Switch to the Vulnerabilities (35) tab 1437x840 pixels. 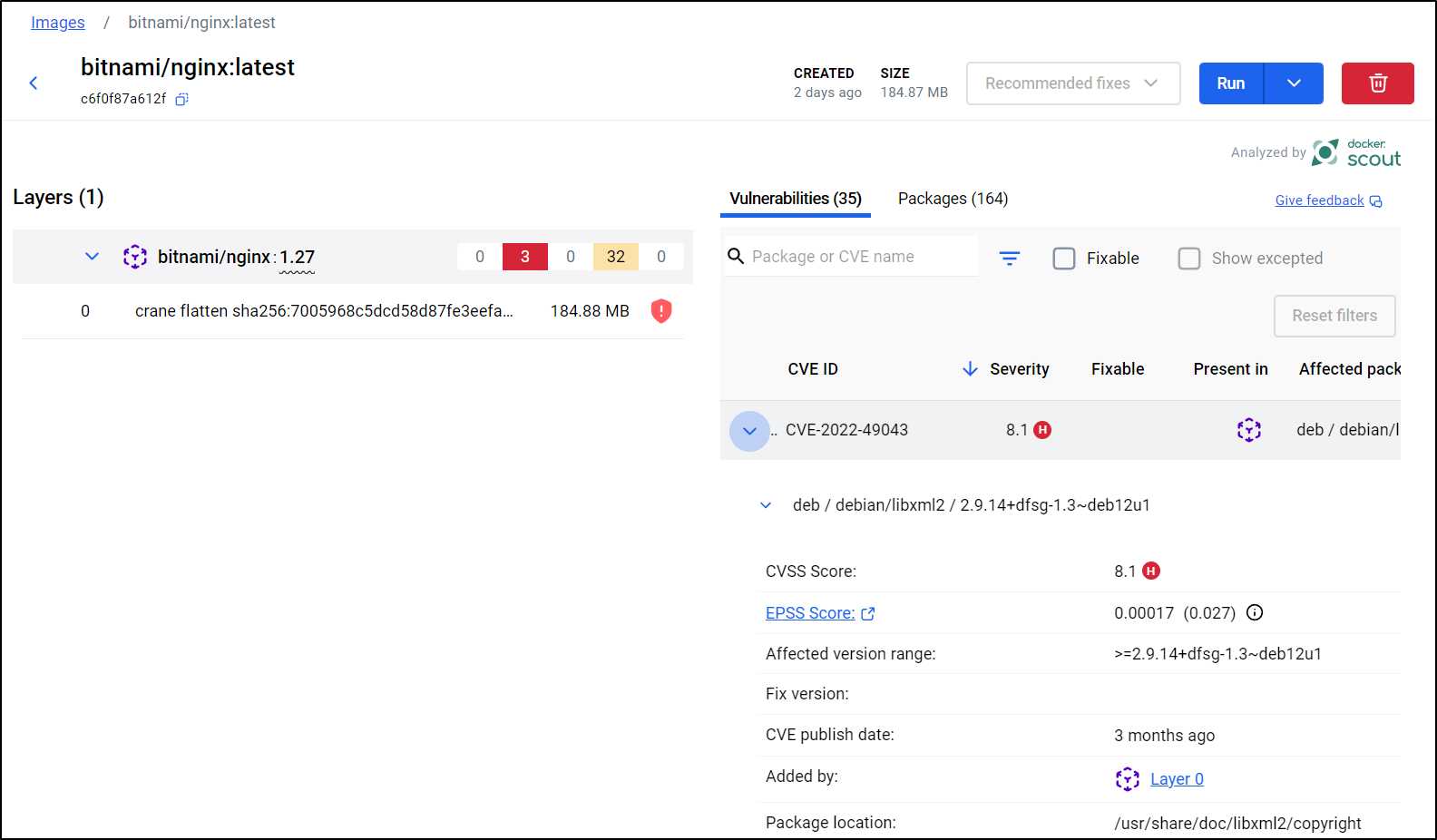pyautogui.click(x=796, y=199)
